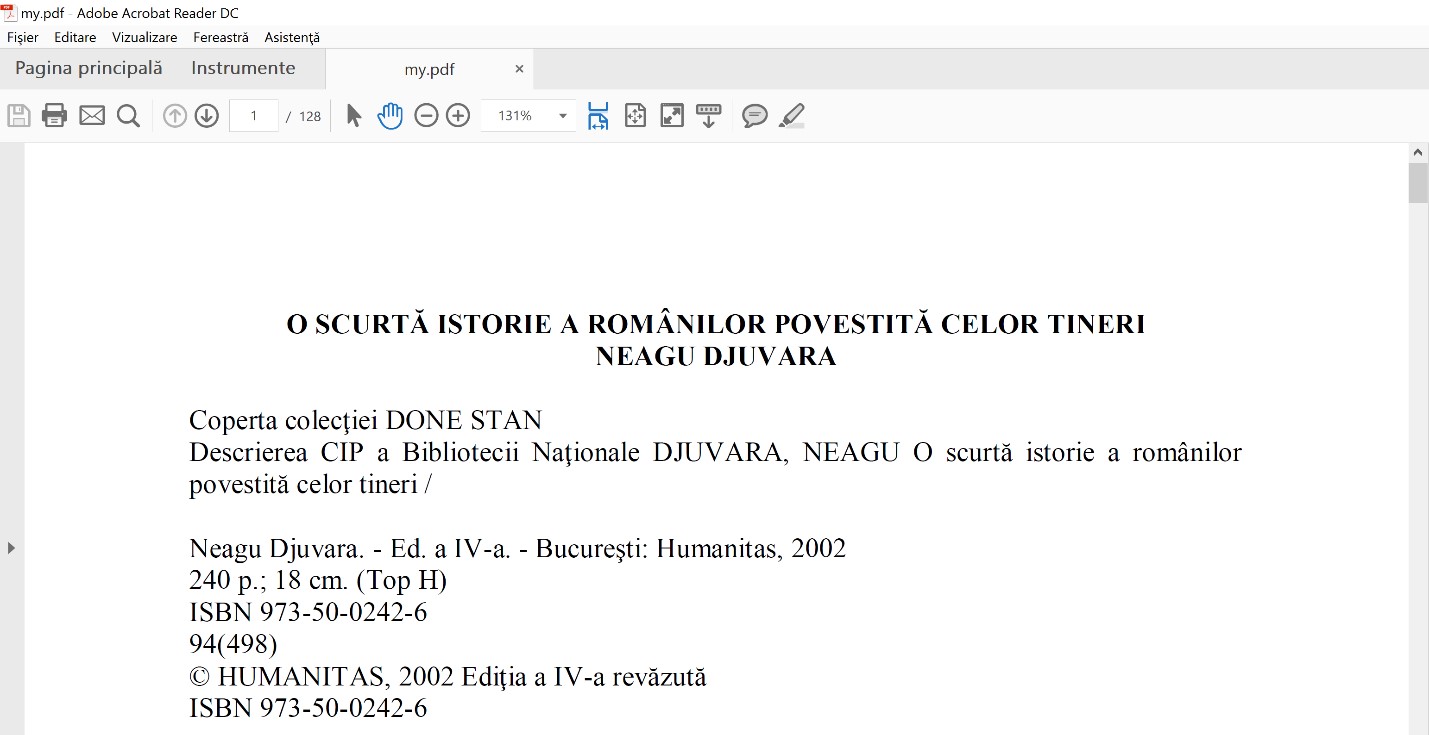
Task: Click text 'Coperta colecţiei DONE STAN'
Action: click(x=365, y=420)
